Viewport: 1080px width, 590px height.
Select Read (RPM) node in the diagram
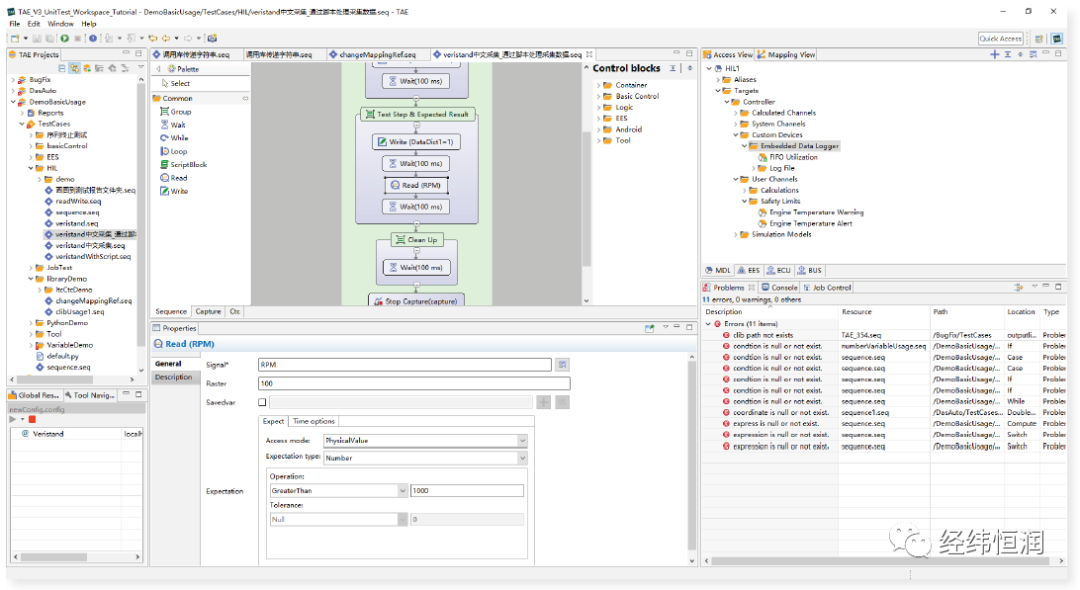click(416, 185)
